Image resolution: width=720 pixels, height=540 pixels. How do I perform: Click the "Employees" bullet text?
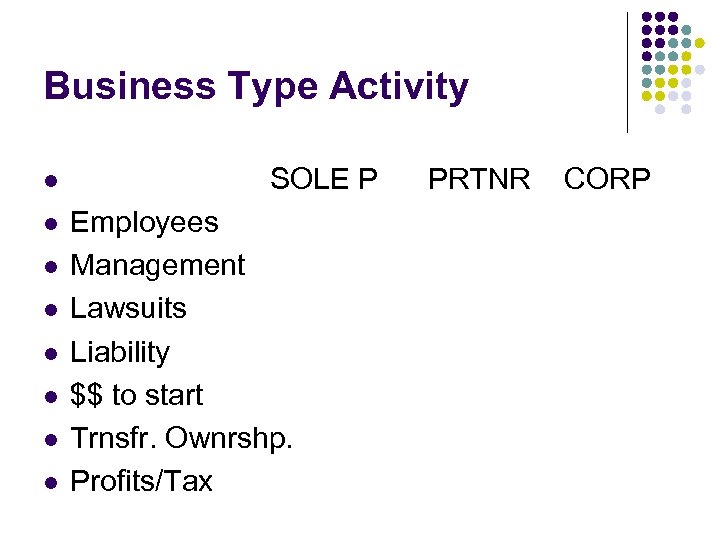(144, 222)
